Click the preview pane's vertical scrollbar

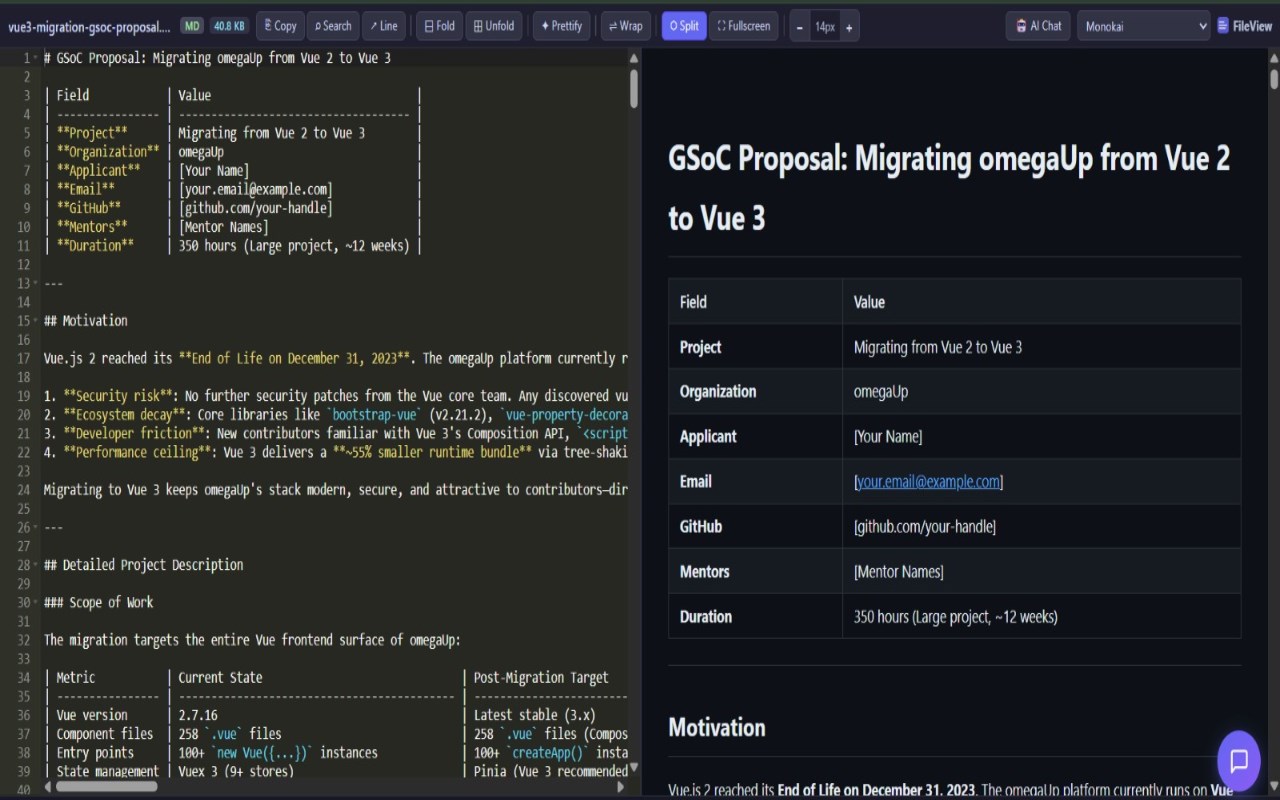click(1274, 80)
